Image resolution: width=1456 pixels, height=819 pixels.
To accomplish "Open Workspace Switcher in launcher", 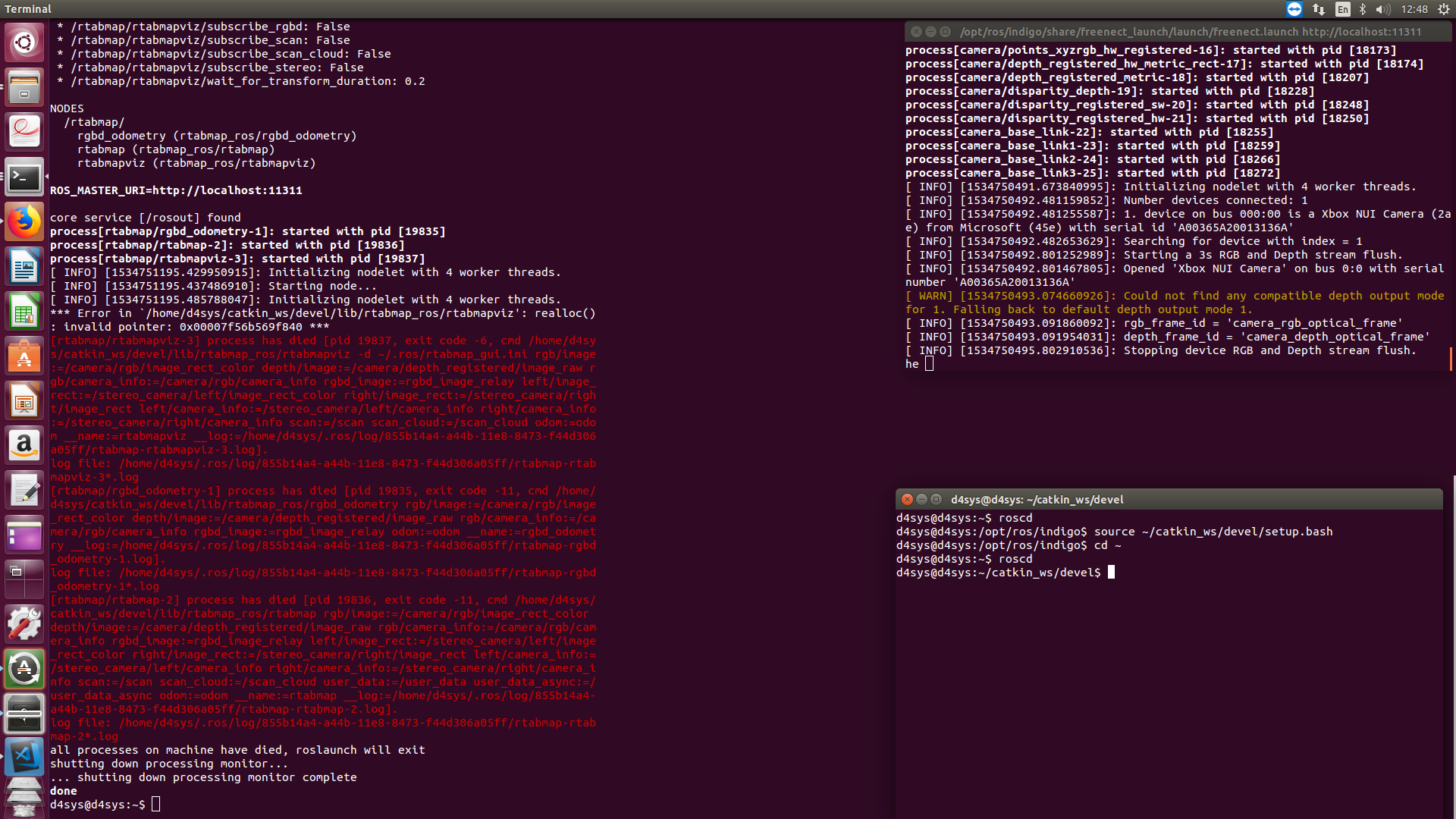I will (24, 580).
